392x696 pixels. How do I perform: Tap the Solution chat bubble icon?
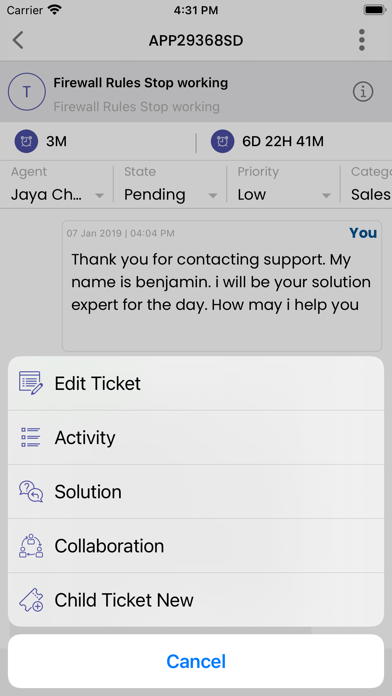[x=31, y=491]
